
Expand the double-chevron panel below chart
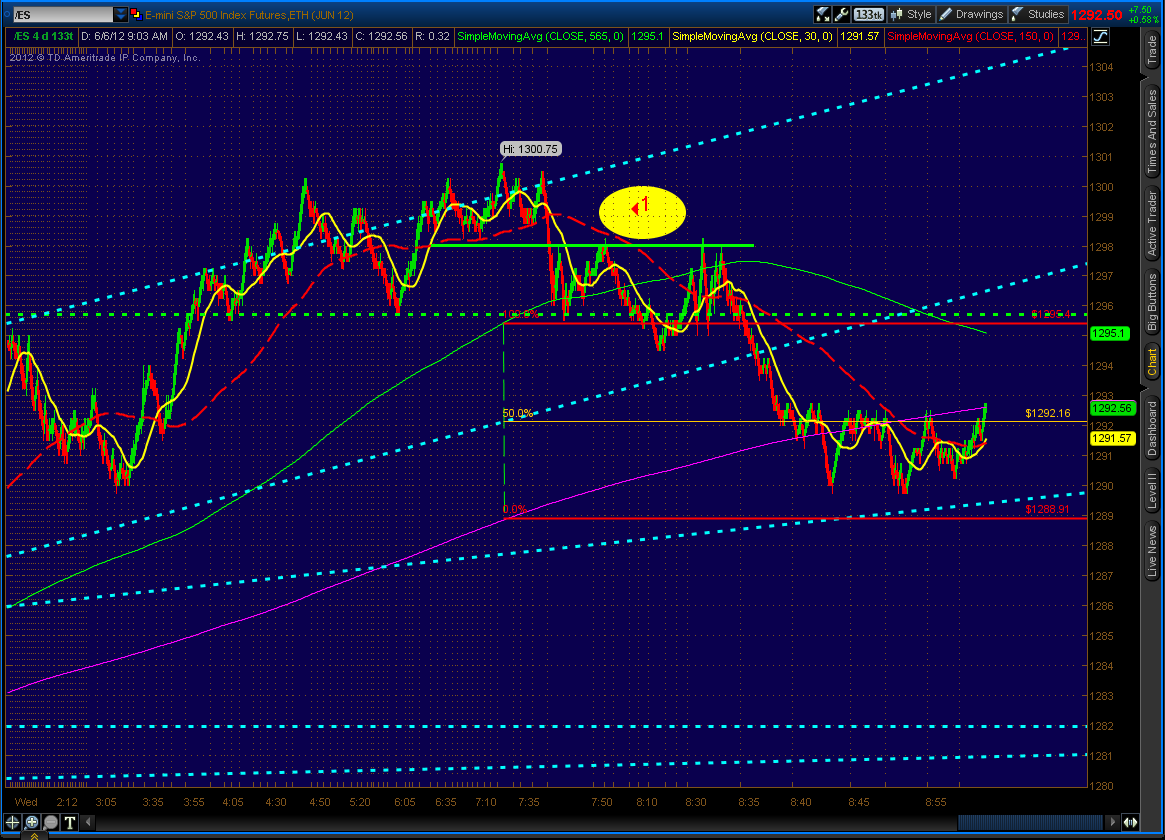point(34,836)
